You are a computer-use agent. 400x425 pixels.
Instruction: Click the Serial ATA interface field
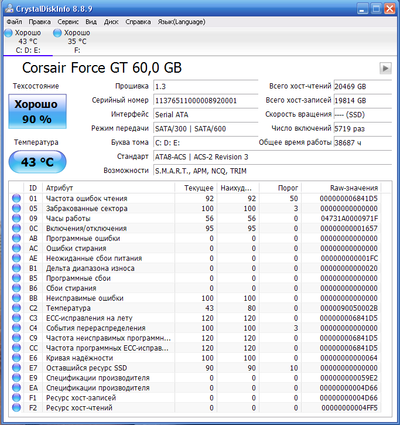pos(205,115)
